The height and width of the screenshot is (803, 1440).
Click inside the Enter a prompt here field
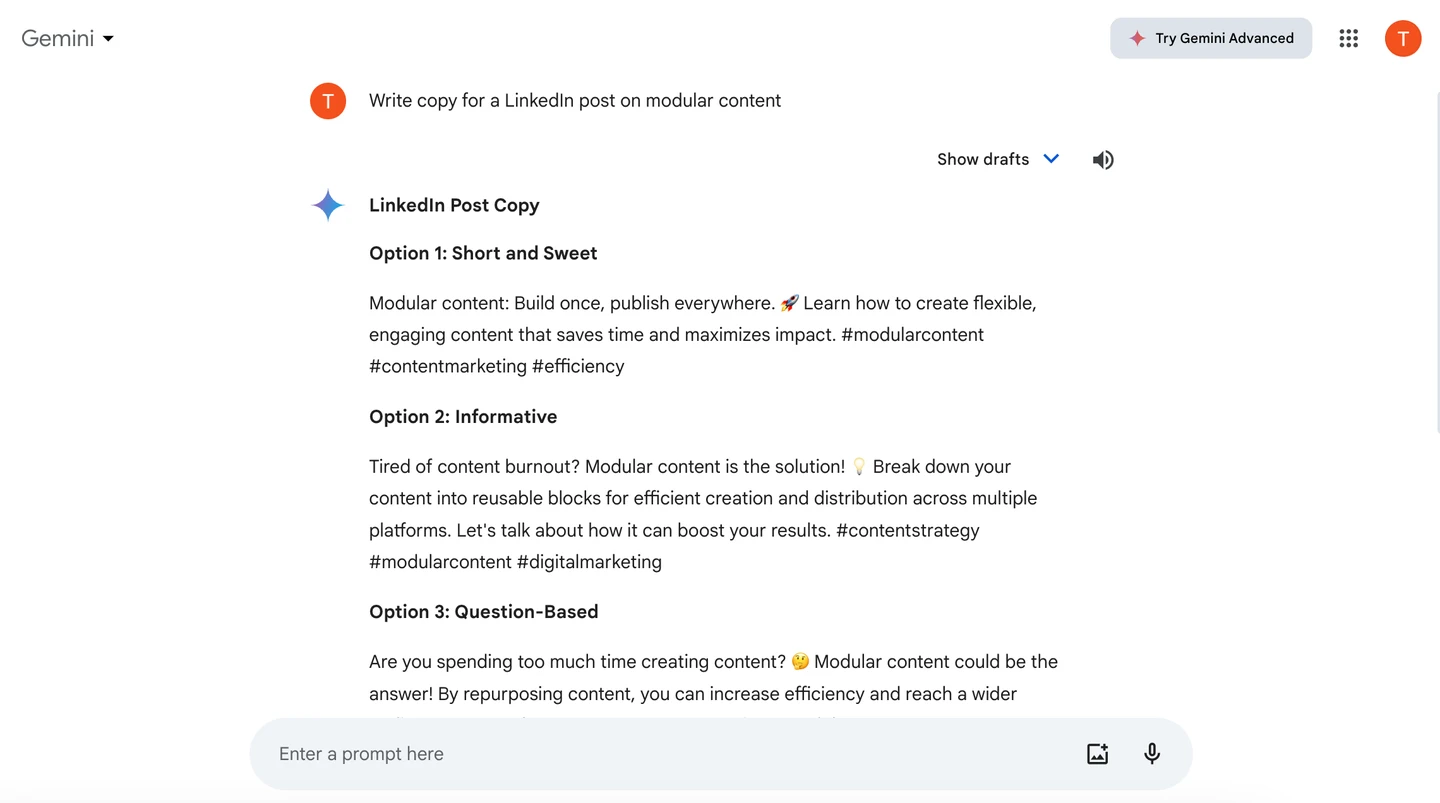600,753
